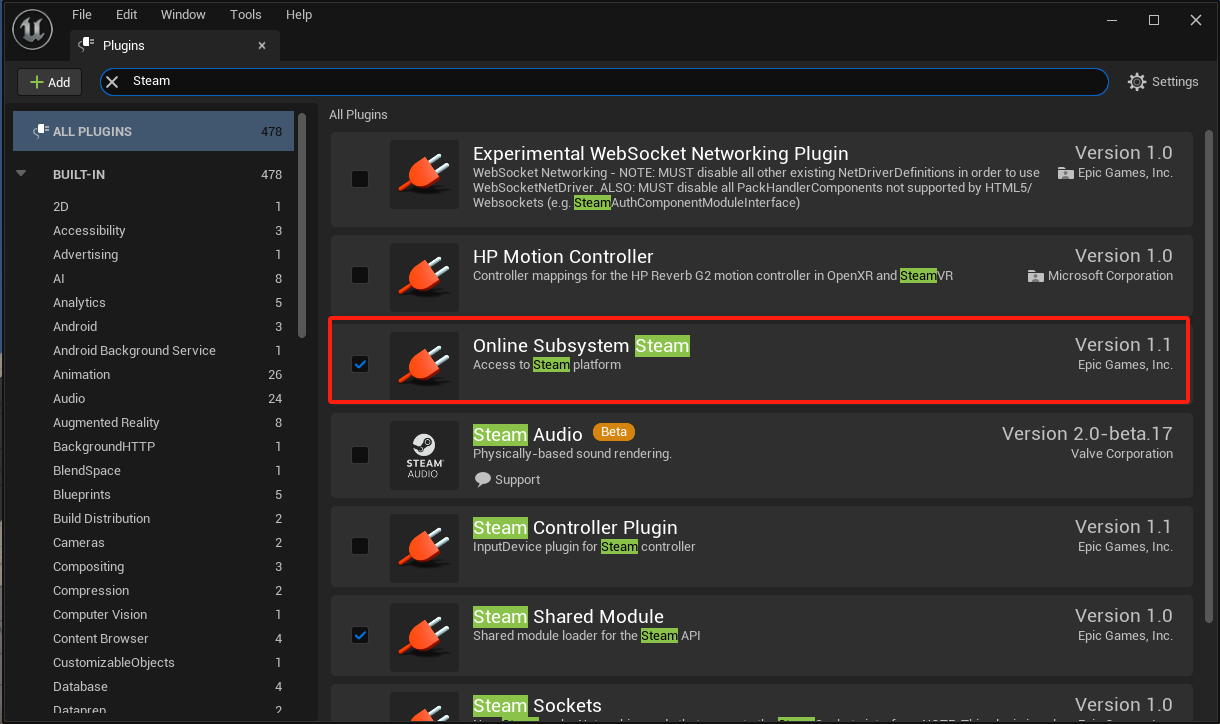Open the Window menu
This screenshot has width=1220, height=724.
[183, 15]
